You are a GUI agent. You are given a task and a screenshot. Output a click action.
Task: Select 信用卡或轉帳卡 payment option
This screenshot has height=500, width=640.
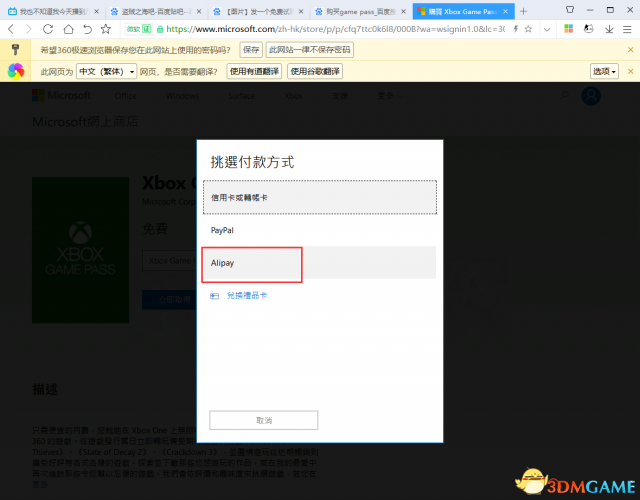click(x=320, y=198)
